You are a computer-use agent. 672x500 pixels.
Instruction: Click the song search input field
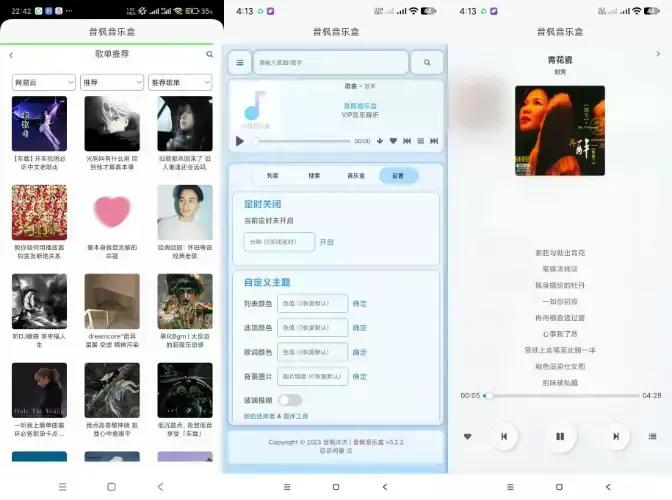[x=330, y=63]
